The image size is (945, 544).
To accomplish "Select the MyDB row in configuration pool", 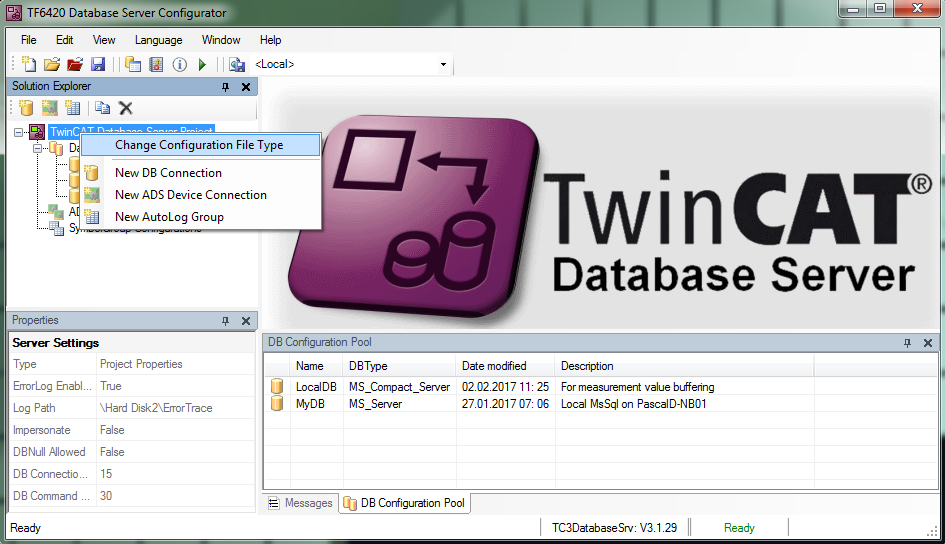I will 311,404.
